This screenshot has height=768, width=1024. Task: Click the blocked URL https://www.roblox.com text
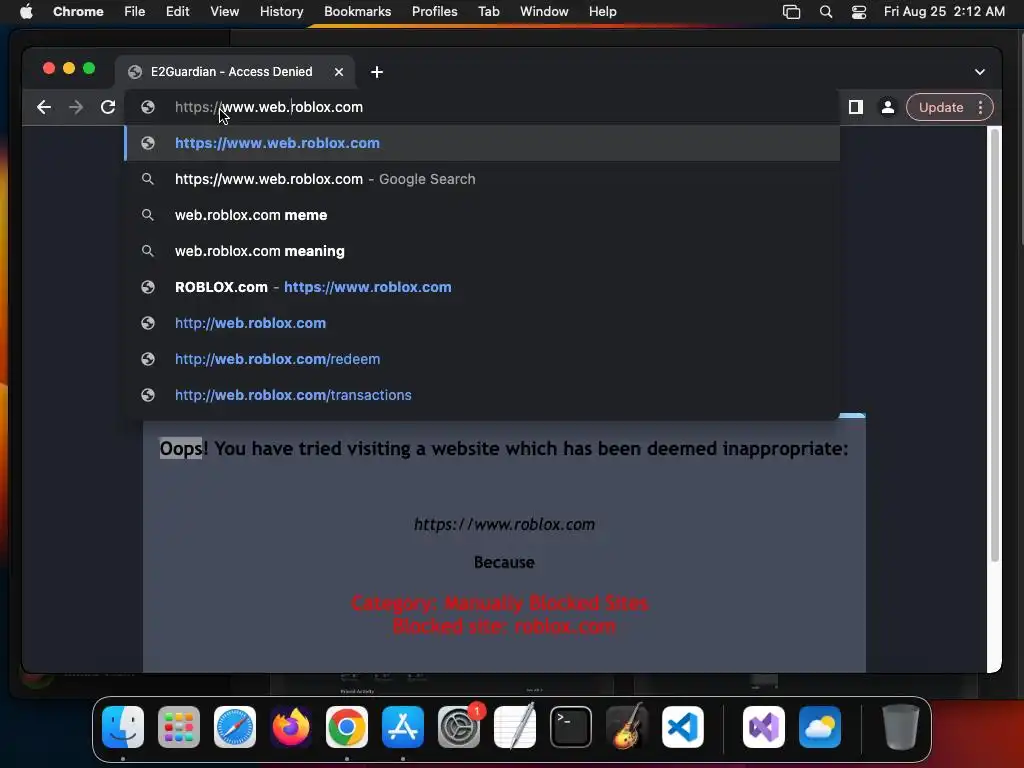pyautogui.click(x=504, y=524)
